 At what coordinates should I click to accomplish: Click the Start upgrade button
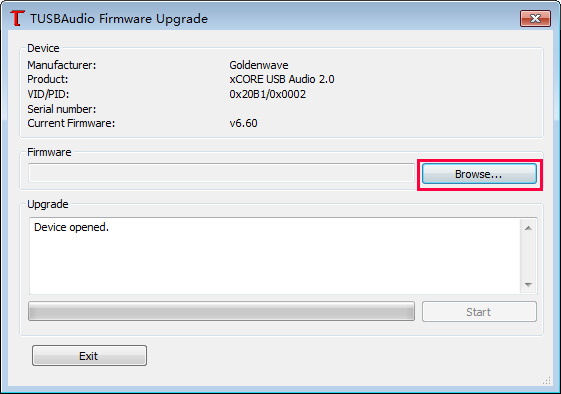[x=479, y=312]
